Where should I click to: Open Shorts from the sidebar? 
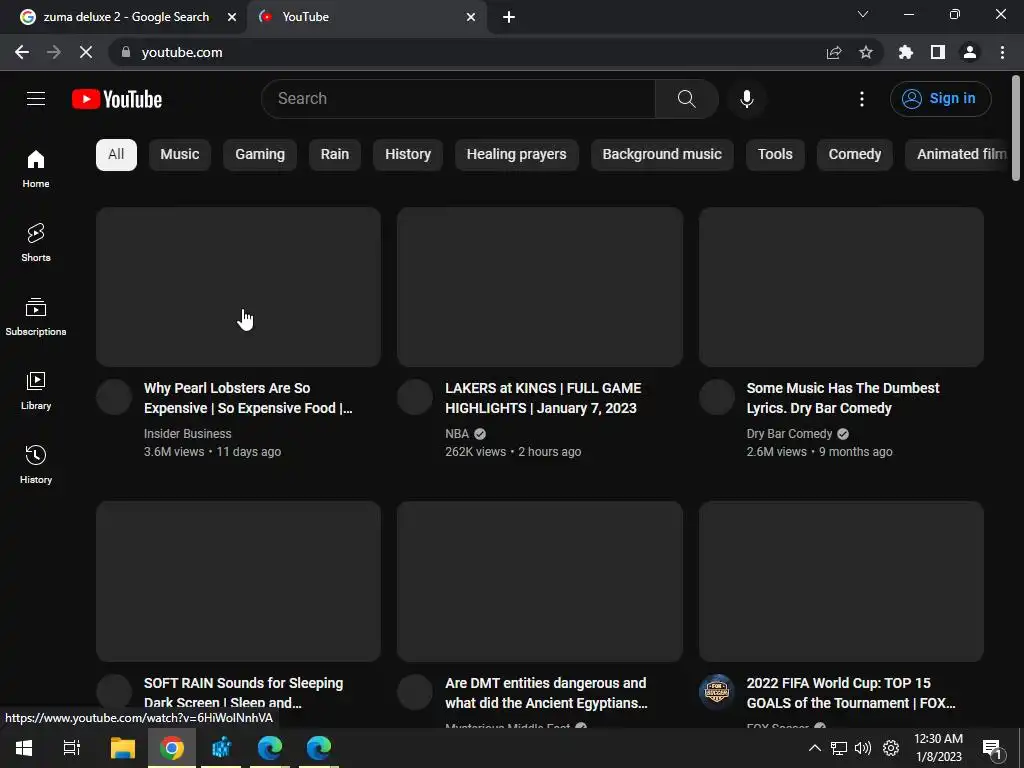(x=36, y=242)
